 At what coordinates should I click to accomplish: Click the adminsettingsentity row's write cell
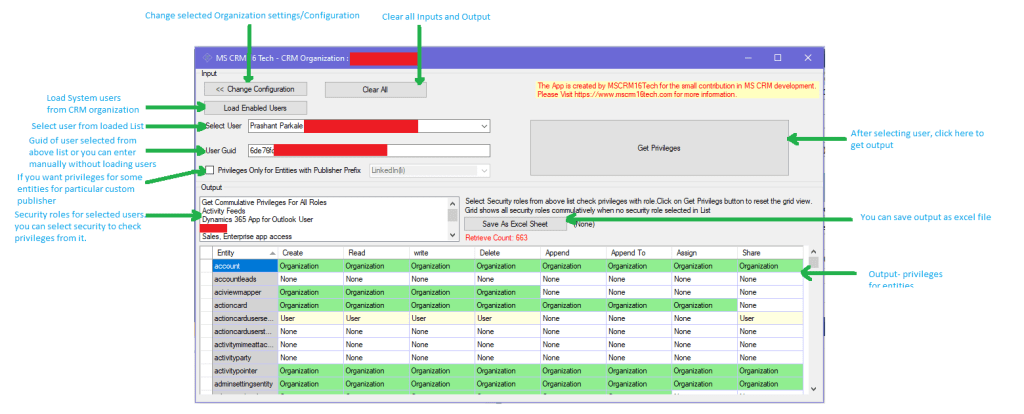(442, 383)
